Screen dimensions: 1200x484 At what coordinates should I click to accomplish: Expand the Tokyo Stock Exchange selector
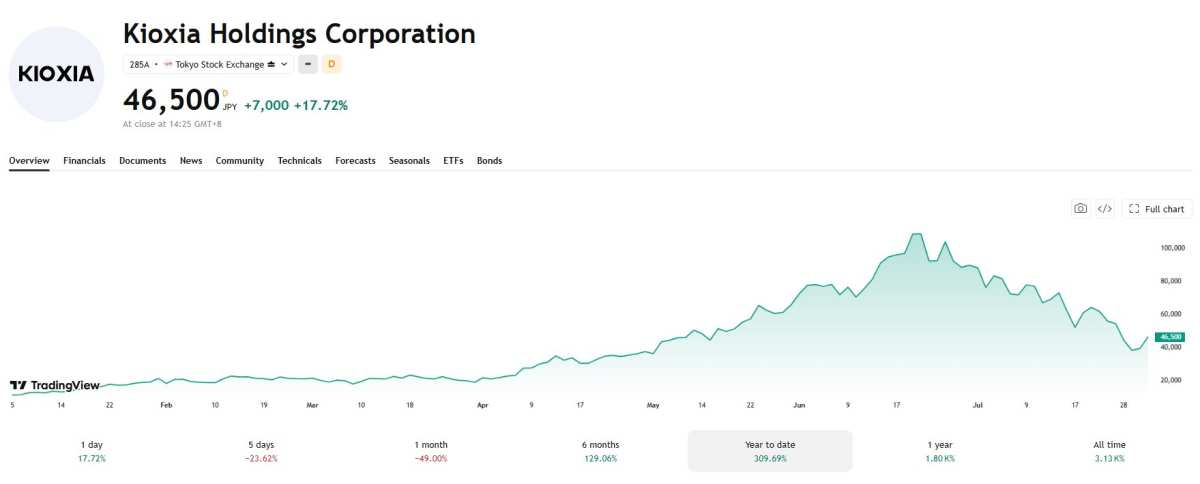[209, 64]
